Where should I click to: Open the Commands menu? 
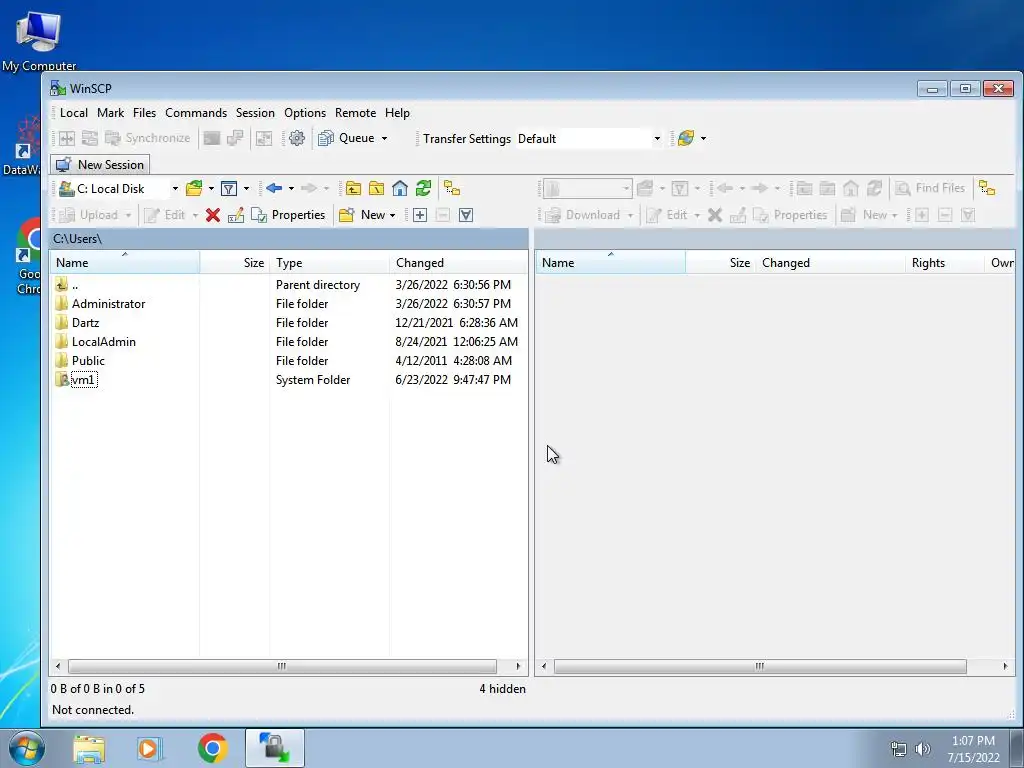point(196,113)
